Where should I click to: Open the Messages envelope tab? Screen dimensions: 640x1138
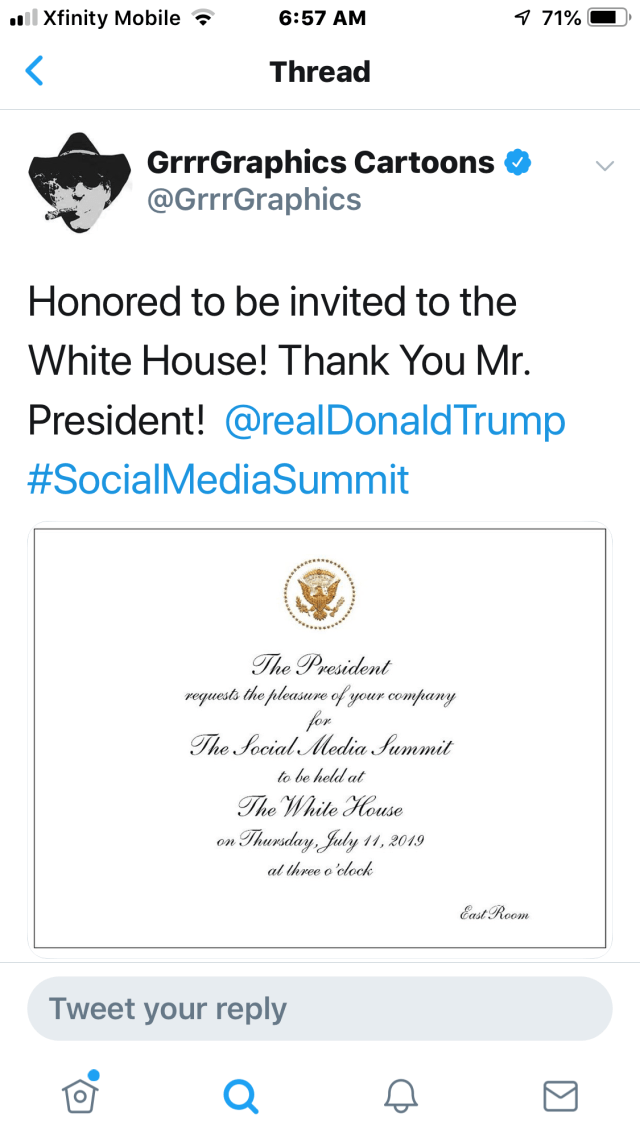click(x=560, y=1095)
